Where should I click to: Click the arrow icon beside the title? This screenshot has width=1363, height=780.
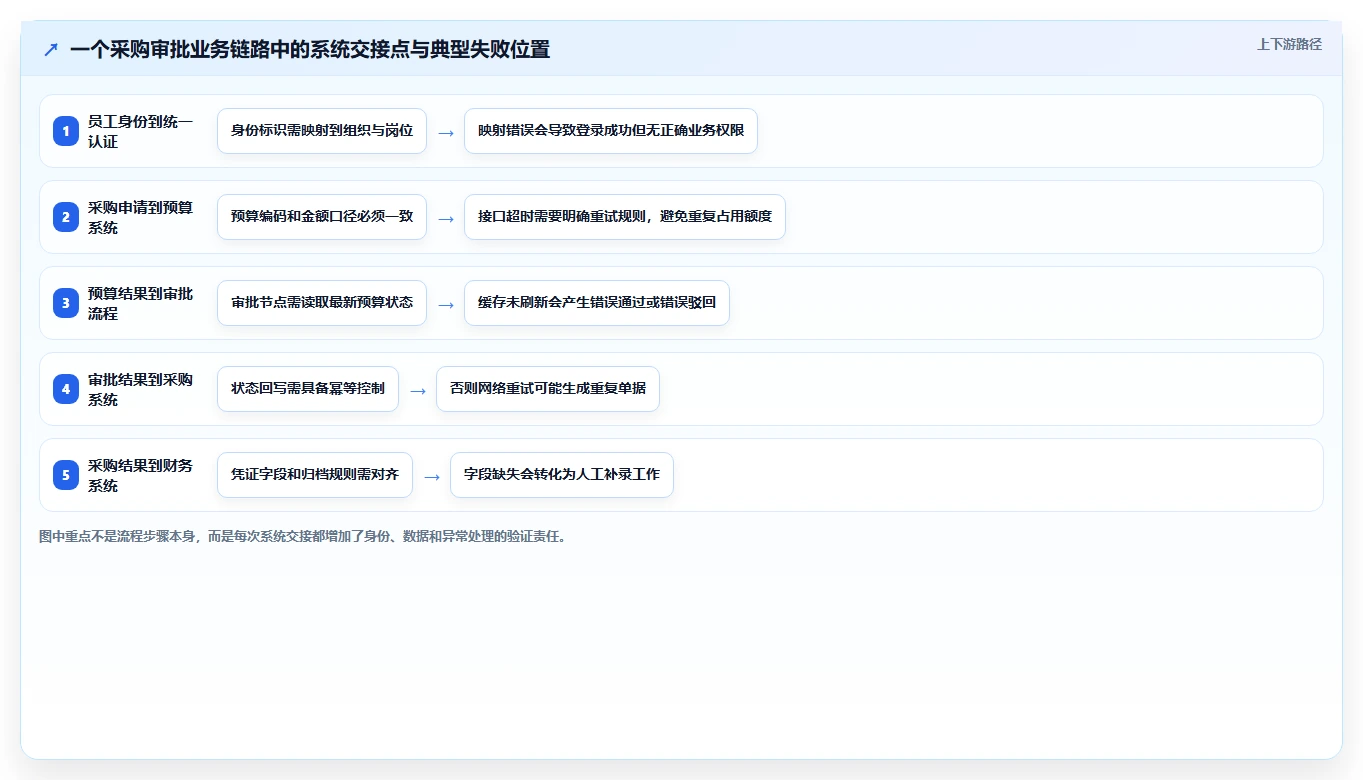pos(51,49)
